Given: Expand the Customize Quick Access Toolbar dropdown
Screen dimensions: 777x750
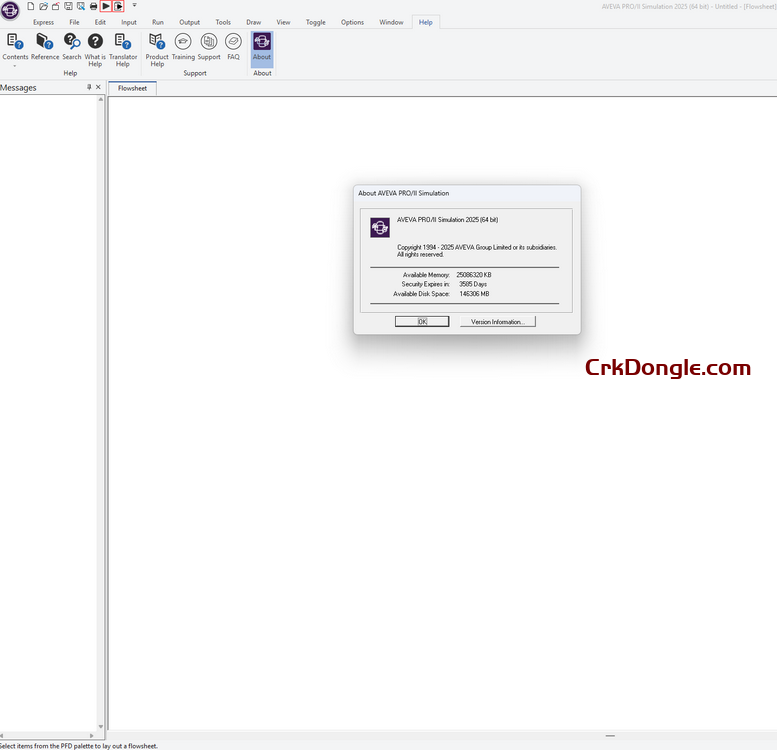Looking at the screenshot, I should coord(134,6).
